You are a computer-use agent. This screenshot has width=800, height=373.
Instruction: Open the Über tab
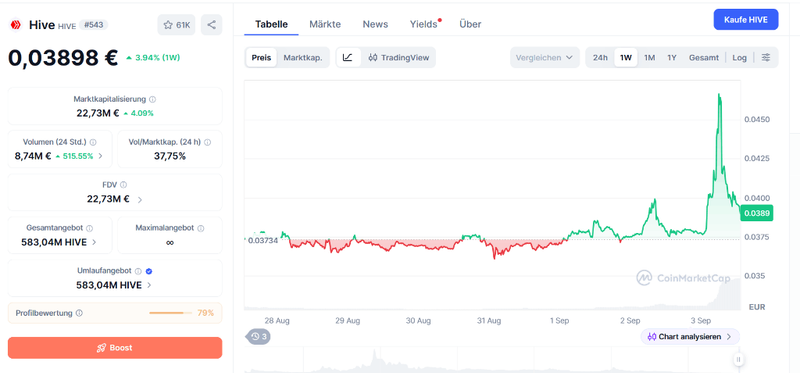470,24
